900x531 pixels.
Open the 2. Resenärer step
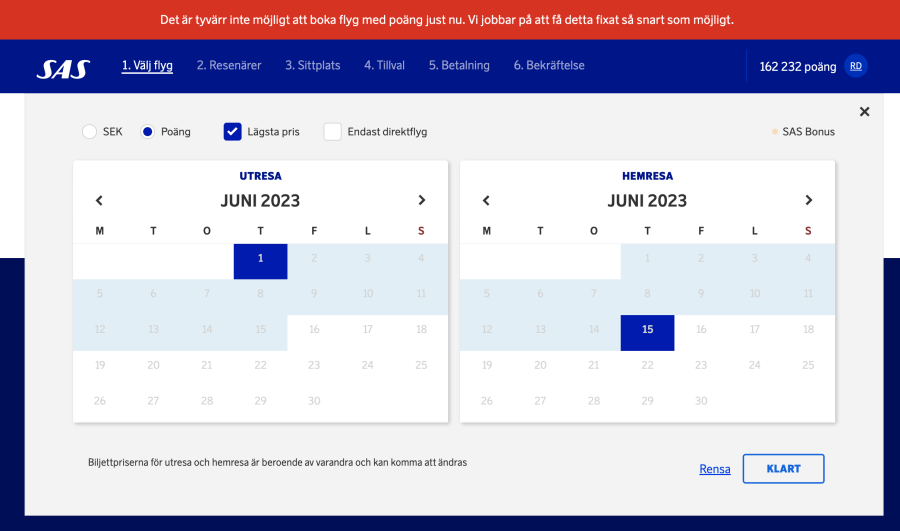(228, 66)
